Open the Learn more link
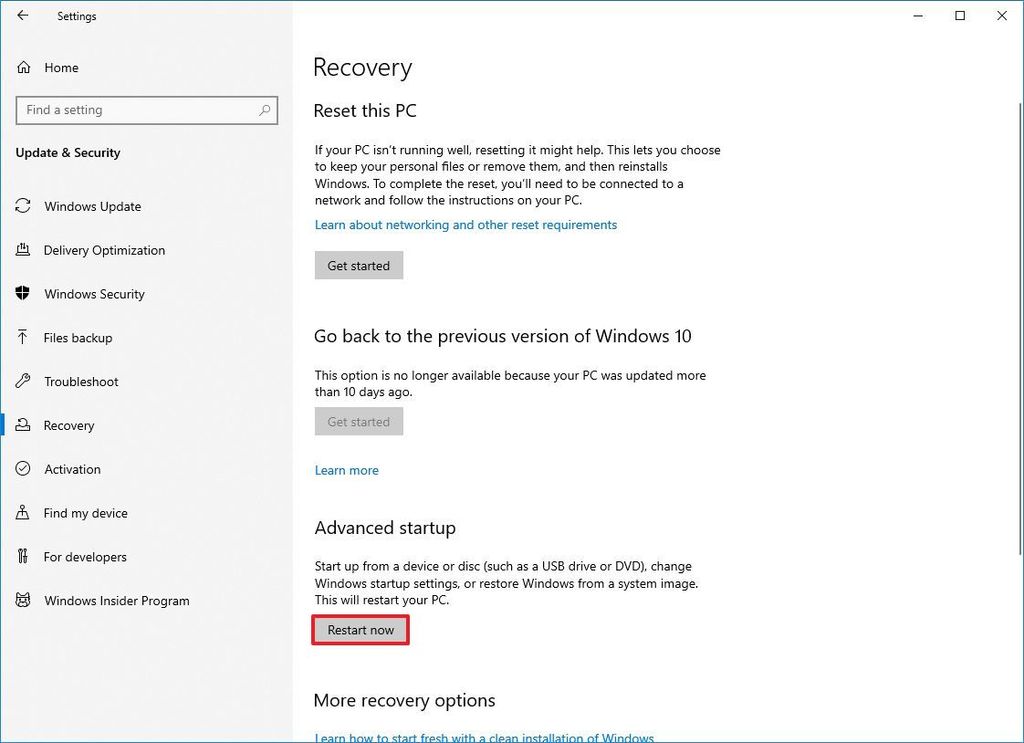The image size is (1024, 743). coord(346,470)
